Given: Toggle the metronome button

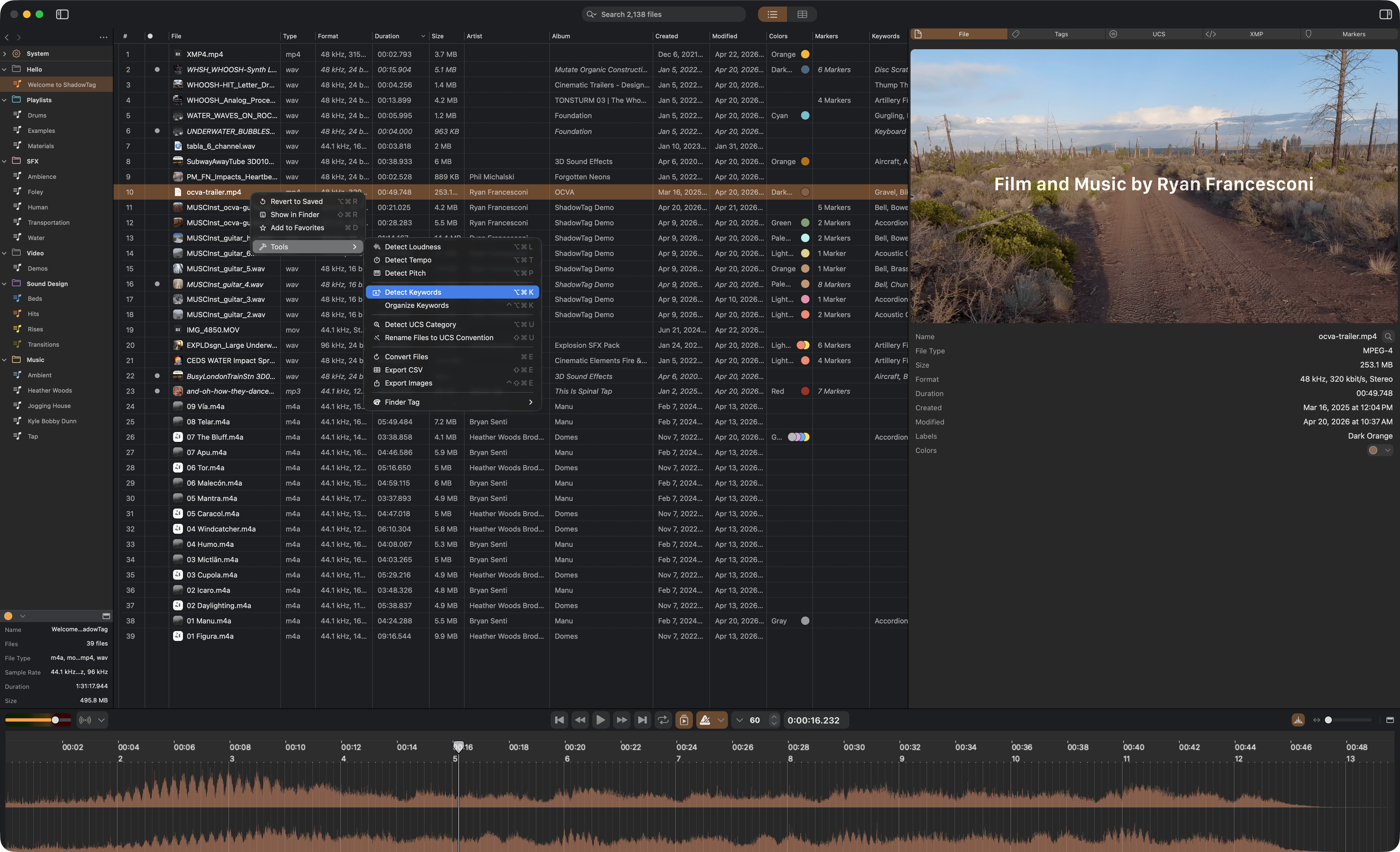Looking at the screenshot, I should click(705, 720).
